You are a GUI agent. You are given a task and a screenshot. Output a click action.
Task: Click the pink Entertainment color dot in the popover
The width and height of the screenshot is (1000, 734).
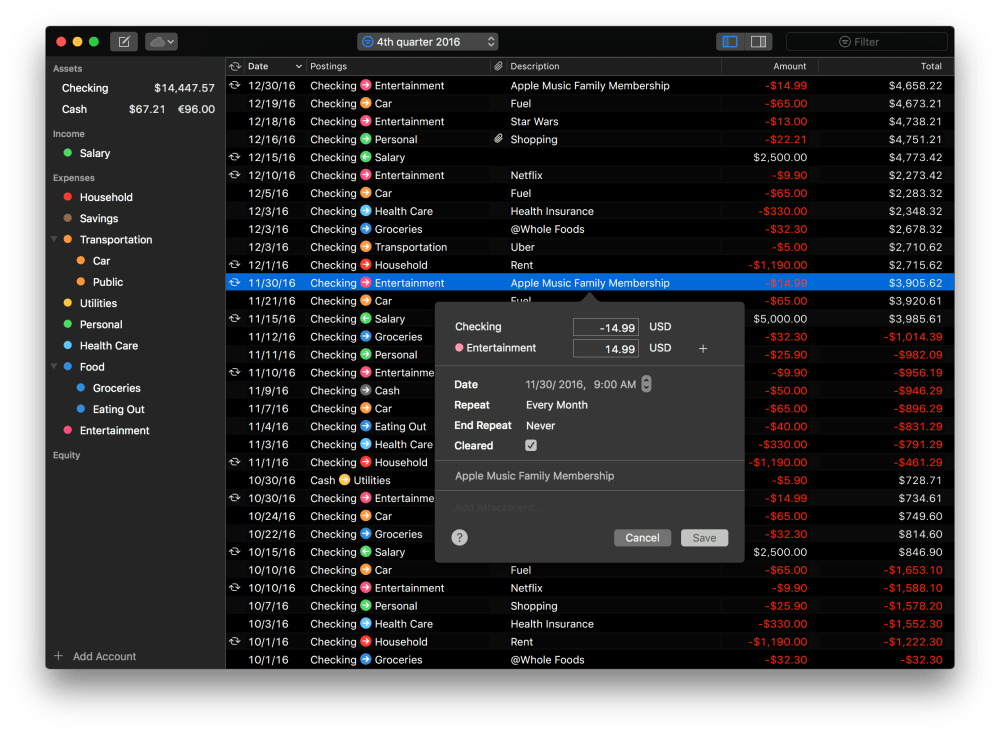459,349
